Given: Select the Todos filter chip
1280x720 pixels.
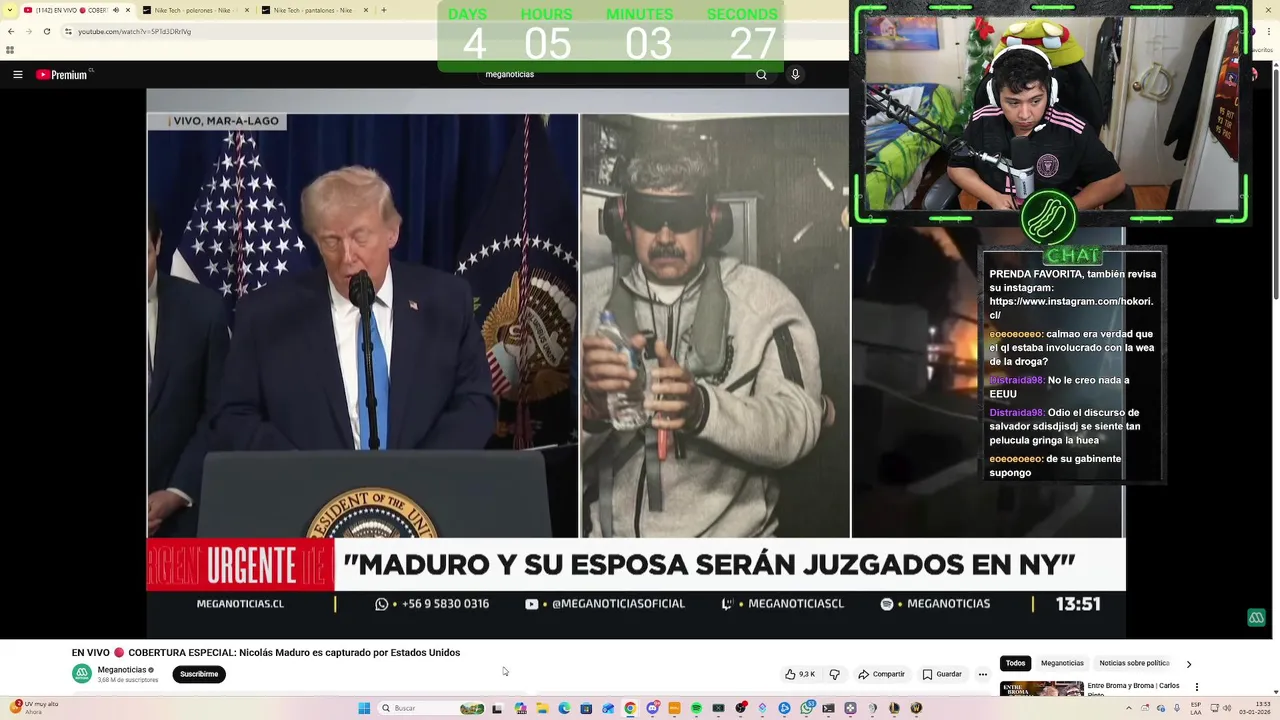Looking at the screenshot, I should (1015, 663).
